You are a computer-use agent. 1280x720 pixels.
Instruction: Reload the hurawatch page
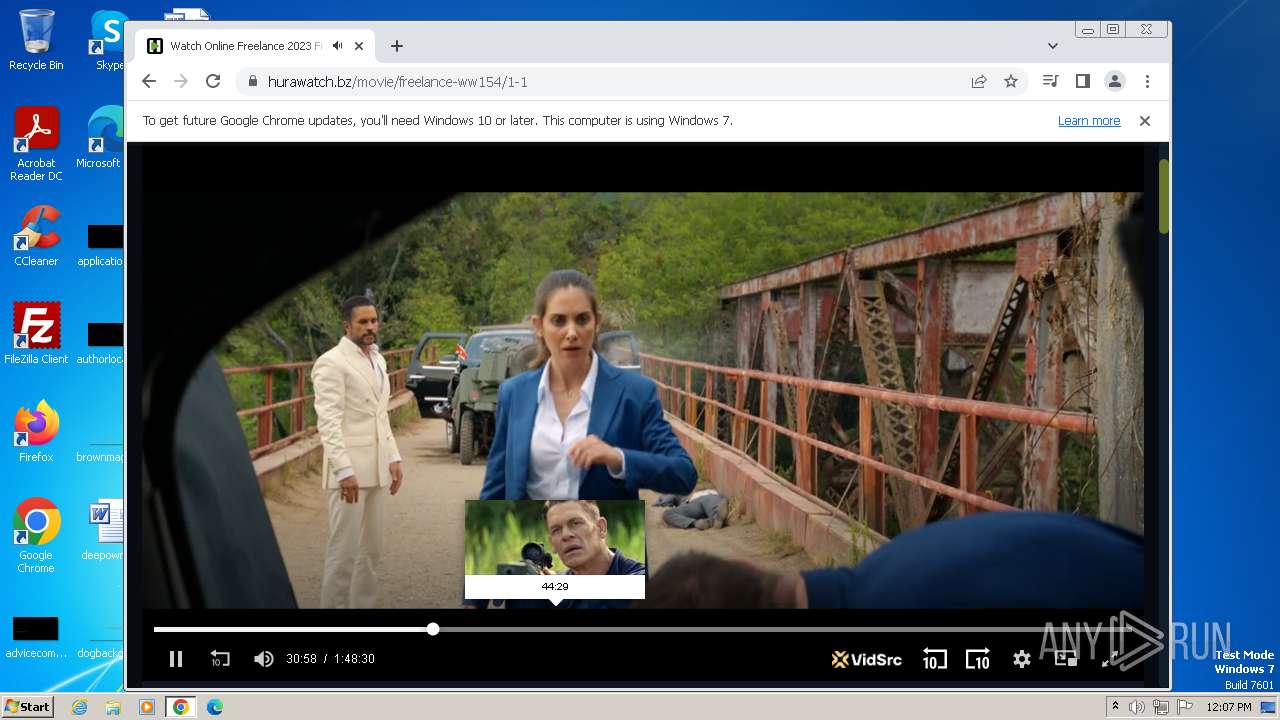pos(213,82)
